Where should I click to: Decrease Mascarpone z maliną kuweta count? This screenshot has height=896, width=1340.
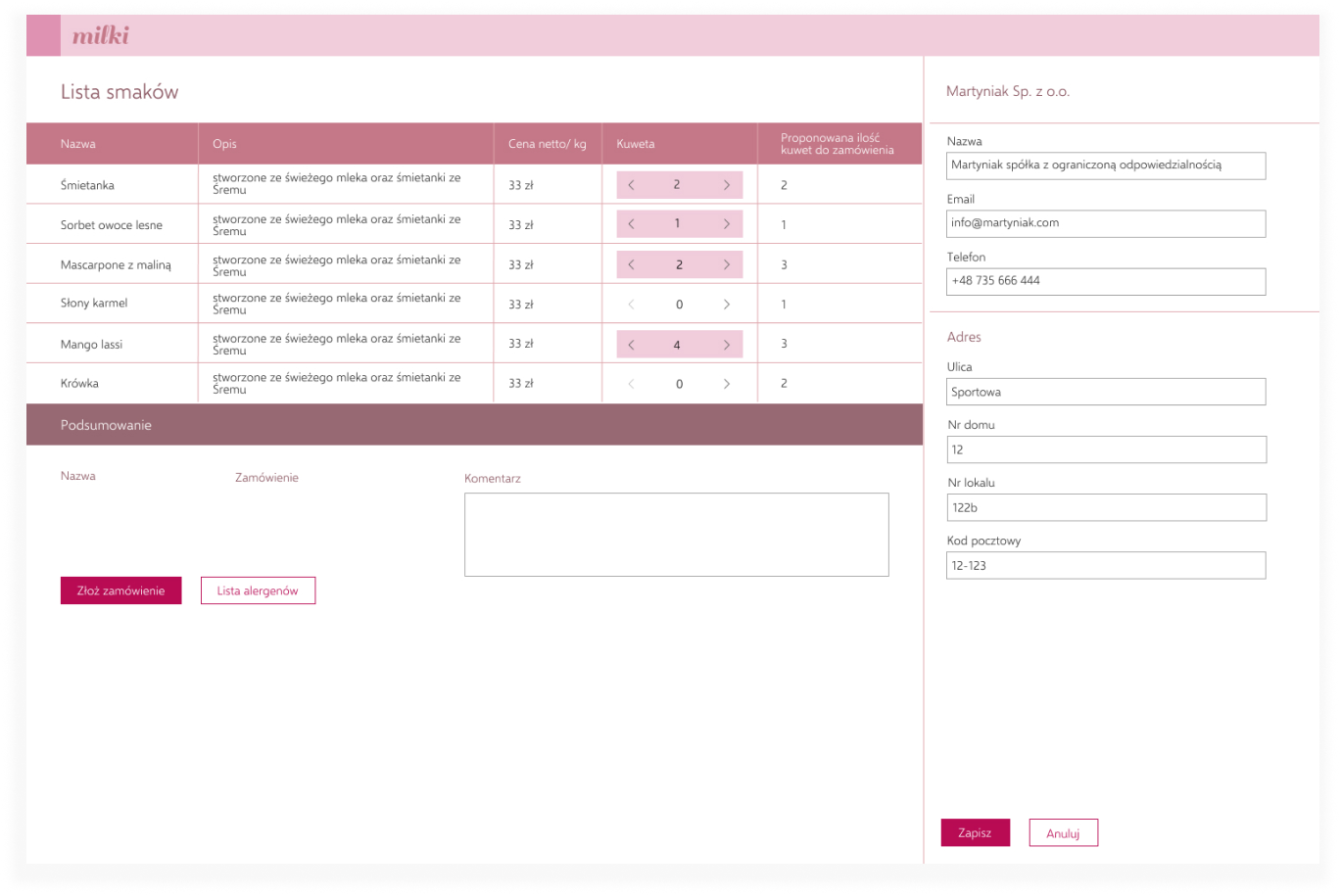(x=631, y=264)
